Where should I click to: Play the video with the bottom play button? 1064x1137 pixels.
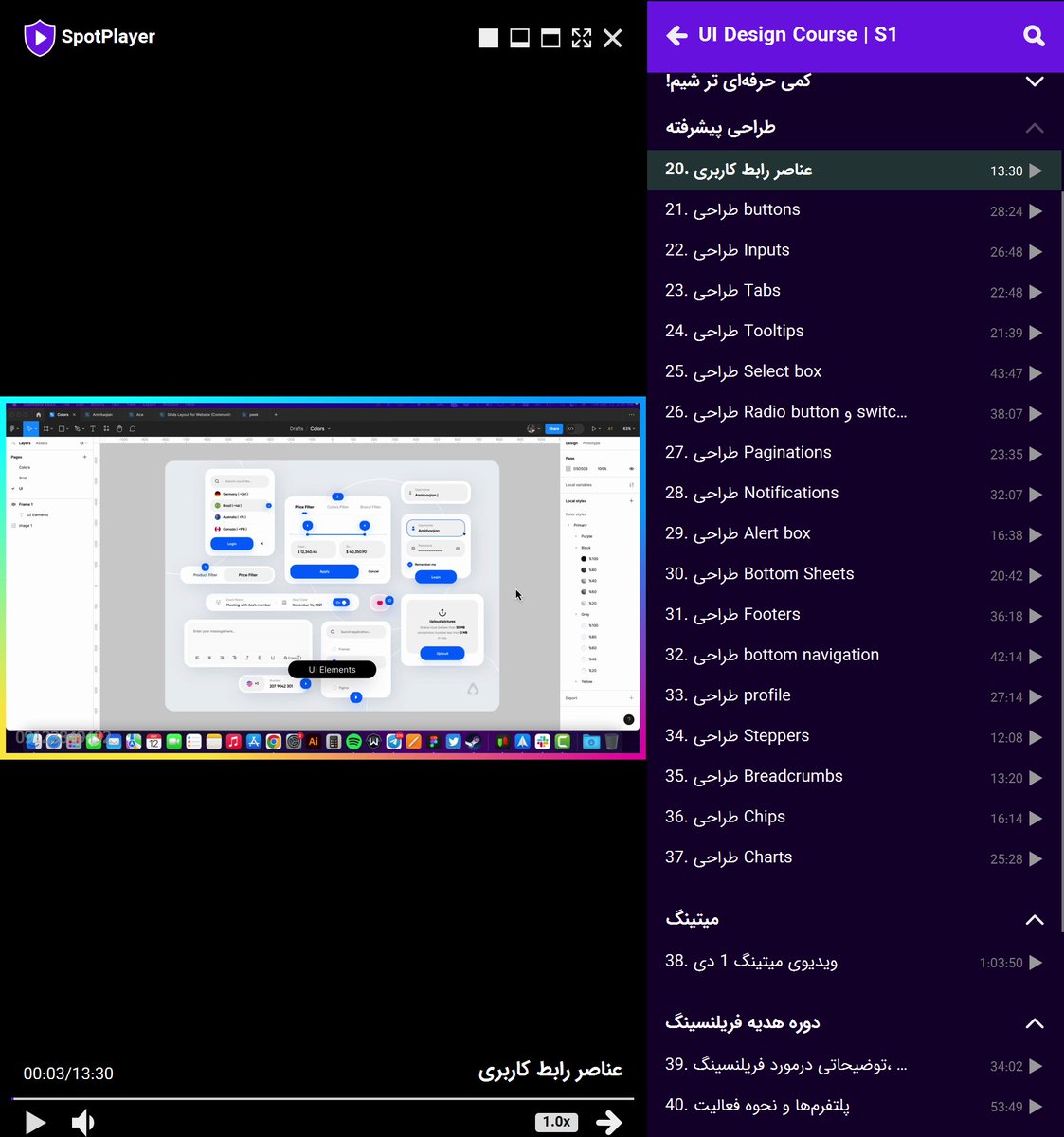(x=35, y=1122)
